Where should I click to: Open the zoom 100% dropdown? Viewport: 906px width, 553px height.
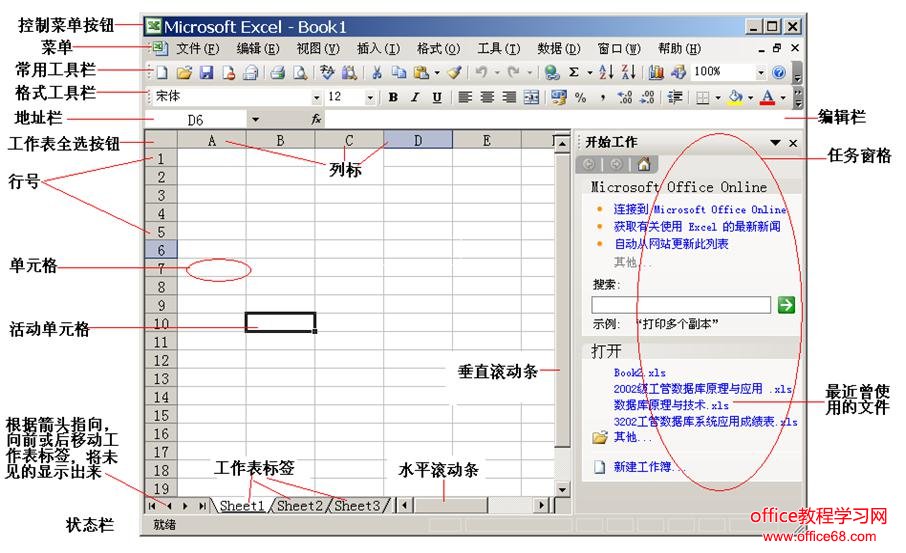pyautogui.click(x=761, y=72)
